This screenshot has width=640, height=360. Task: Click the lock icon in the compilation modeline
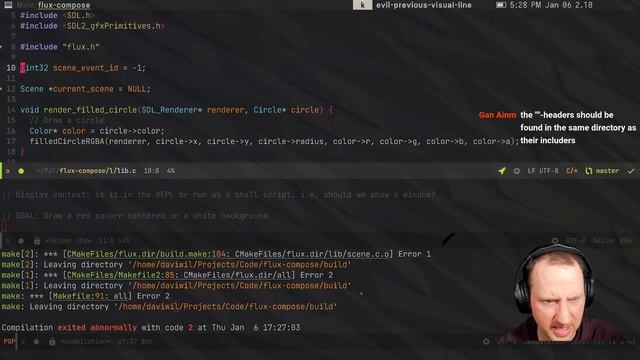click(52, 342)
